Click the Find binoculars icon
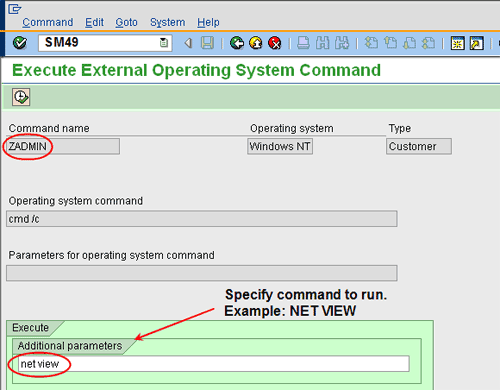The width and height of the screenshot is (500, 390). click(x=322, y=43)
